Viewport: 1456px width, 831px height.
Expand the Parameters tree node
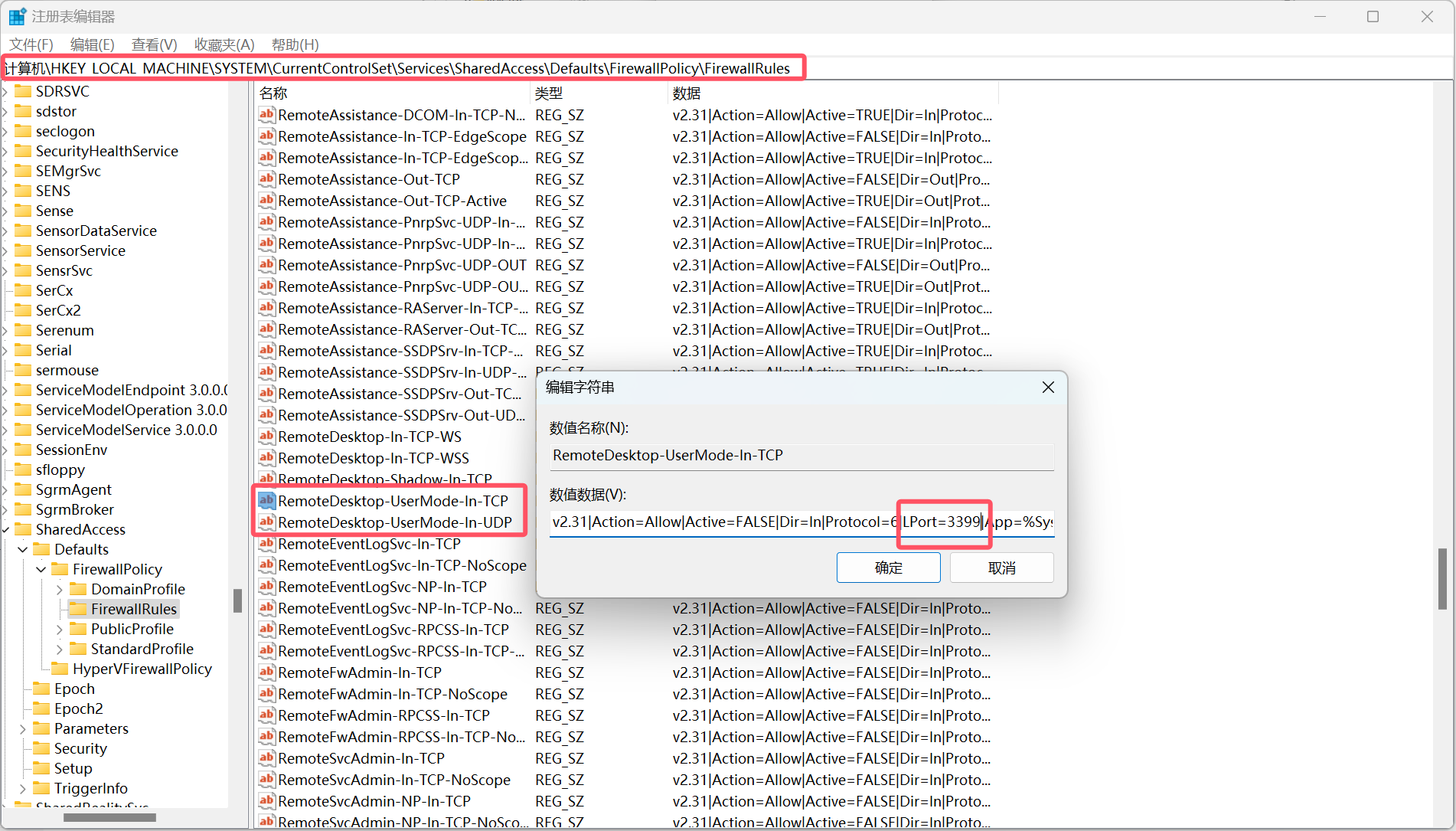point(23,728)
